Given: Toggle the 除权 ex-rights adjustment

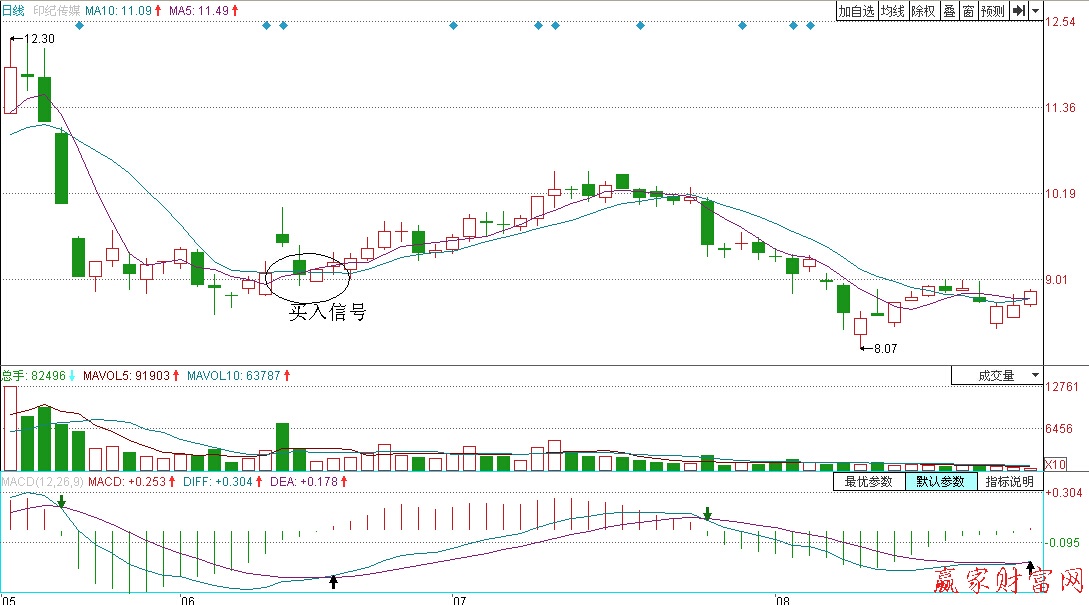Looking at the screenshot, I should [923, 11].
